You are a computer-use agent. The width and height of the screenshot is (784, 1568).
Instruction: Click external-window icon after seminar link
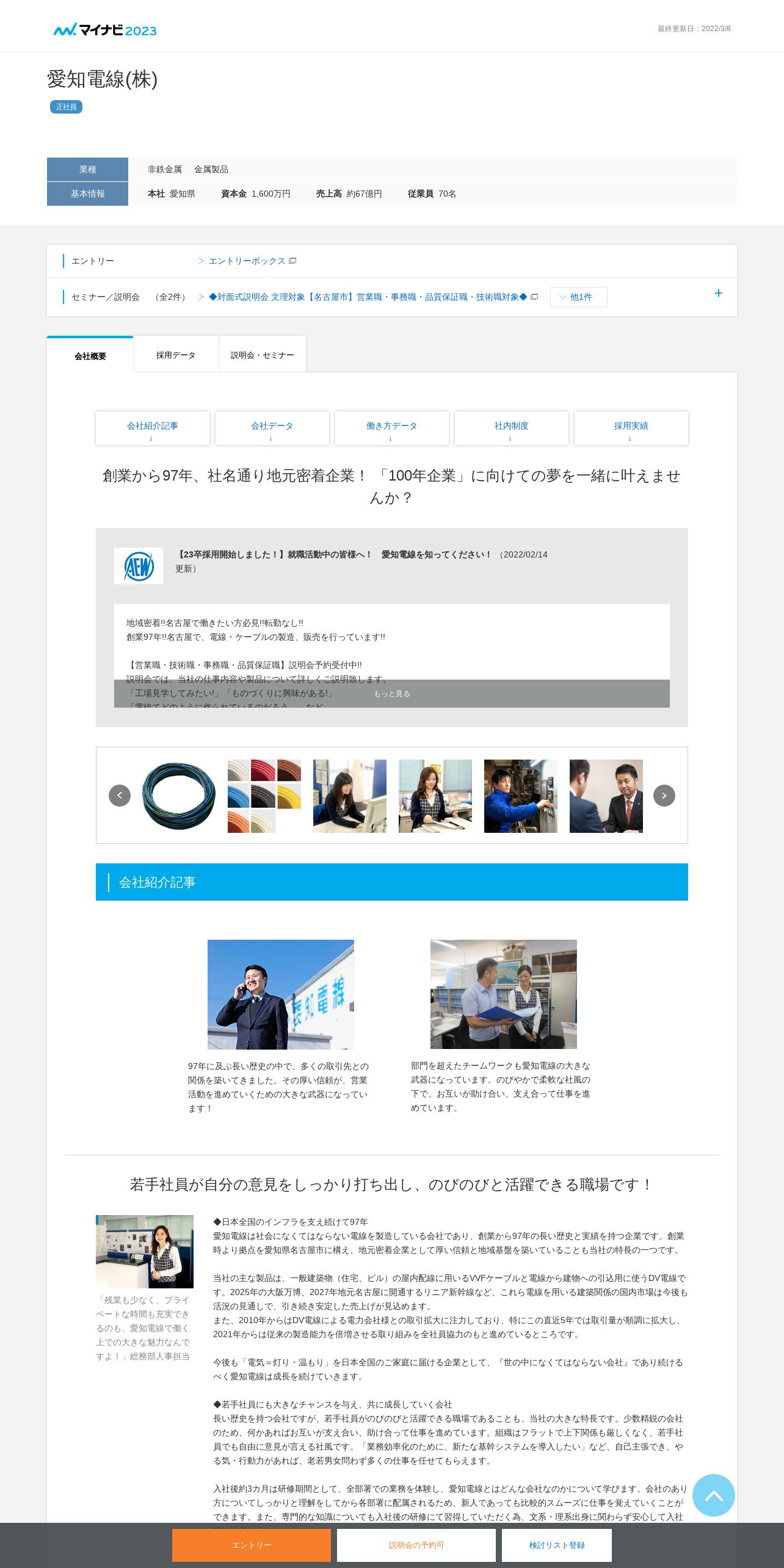click(x=534, y=297)
